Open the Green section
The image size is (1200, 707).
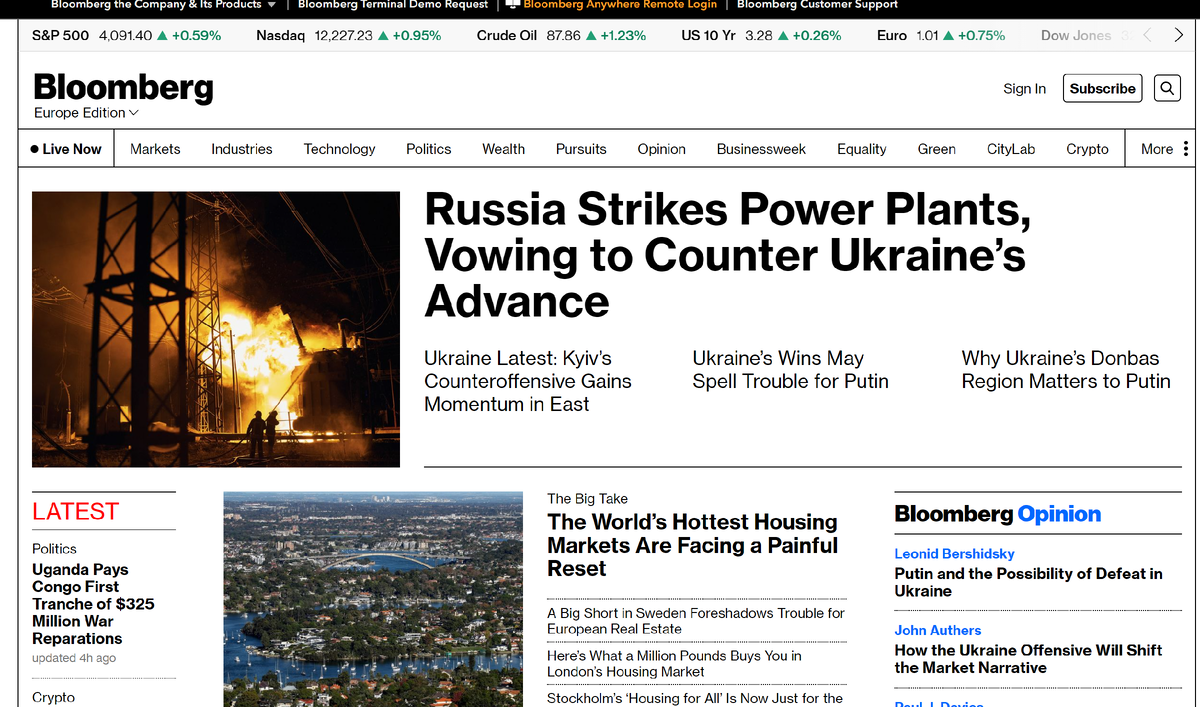(x=937, y=149)
